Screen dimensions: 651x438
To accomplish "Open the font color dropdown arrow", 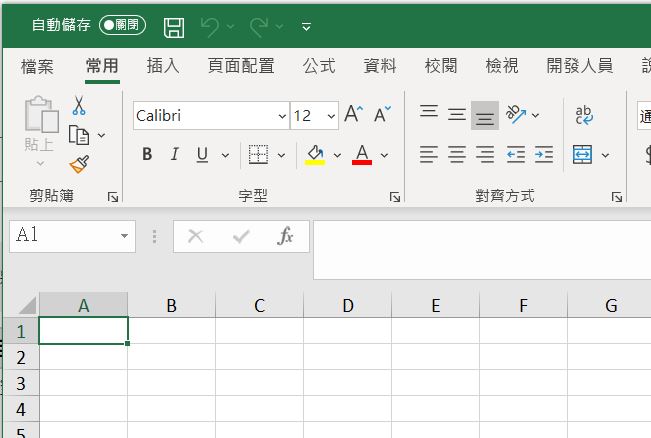I will 384,155.
